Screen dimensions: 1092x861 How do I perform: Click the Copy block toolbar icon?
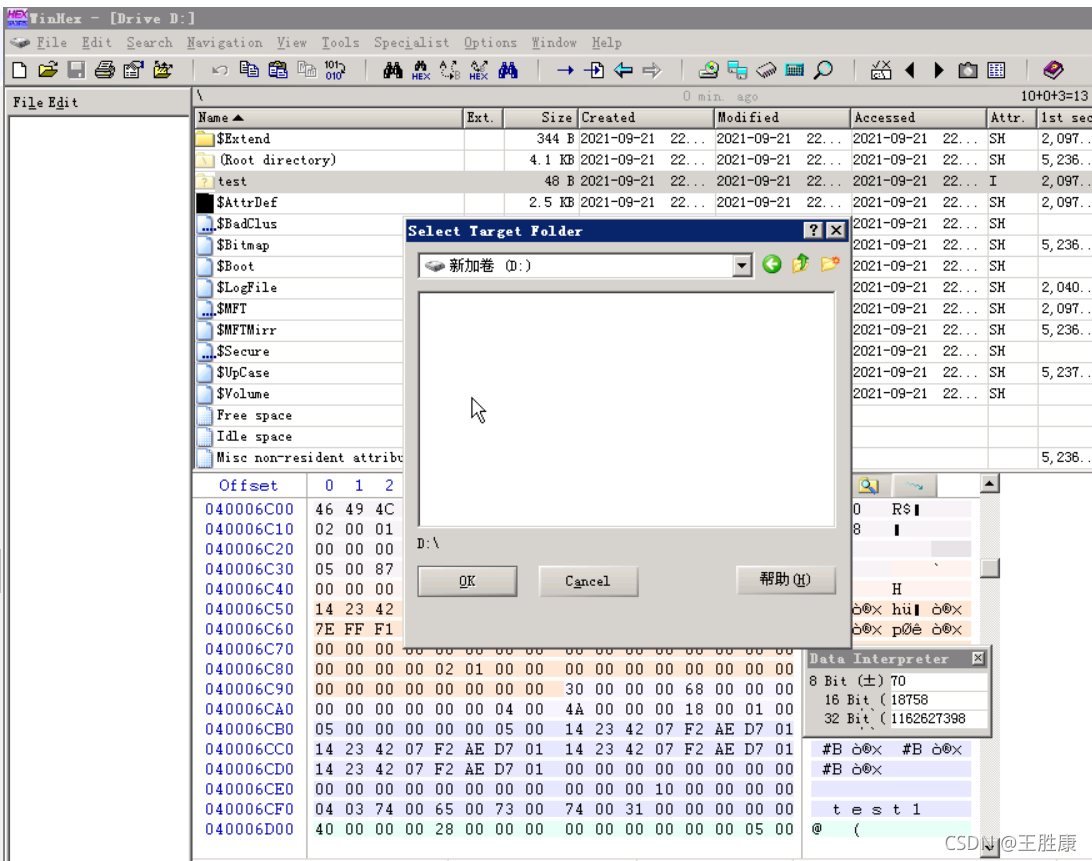[x=249, y=70]
